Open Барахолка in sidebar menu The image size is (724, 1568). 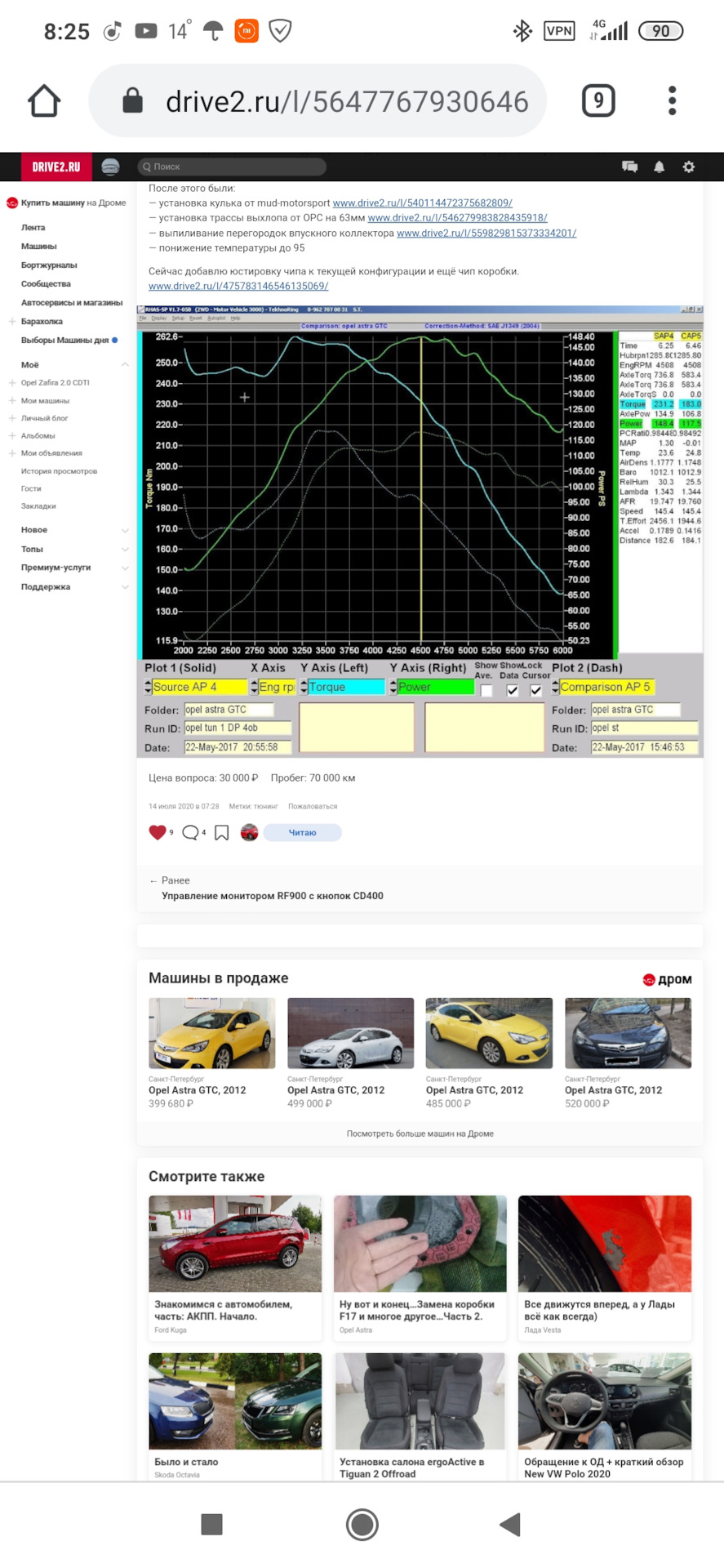42,322
